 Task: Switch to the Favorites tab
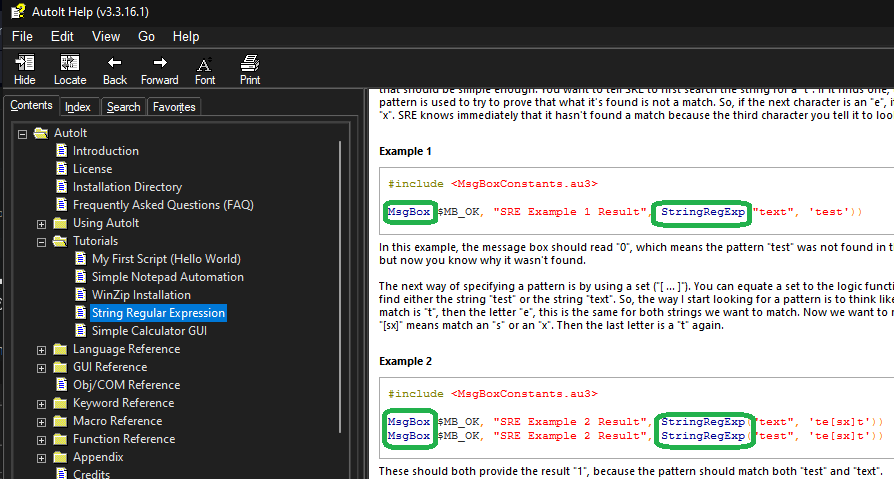(174, 107)
